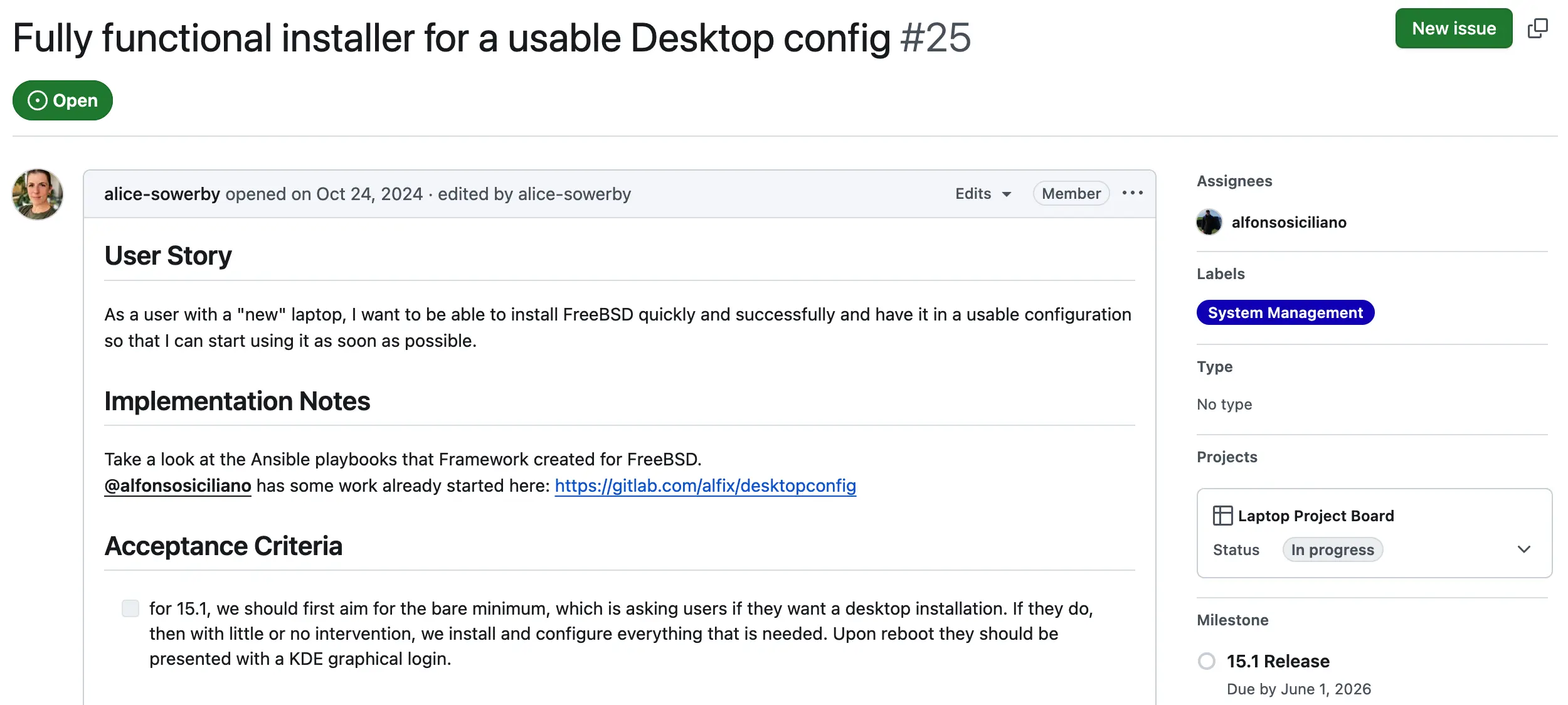Click the New issue button
This screenshot has height=705, width=1568.
tap(1453, 28)
